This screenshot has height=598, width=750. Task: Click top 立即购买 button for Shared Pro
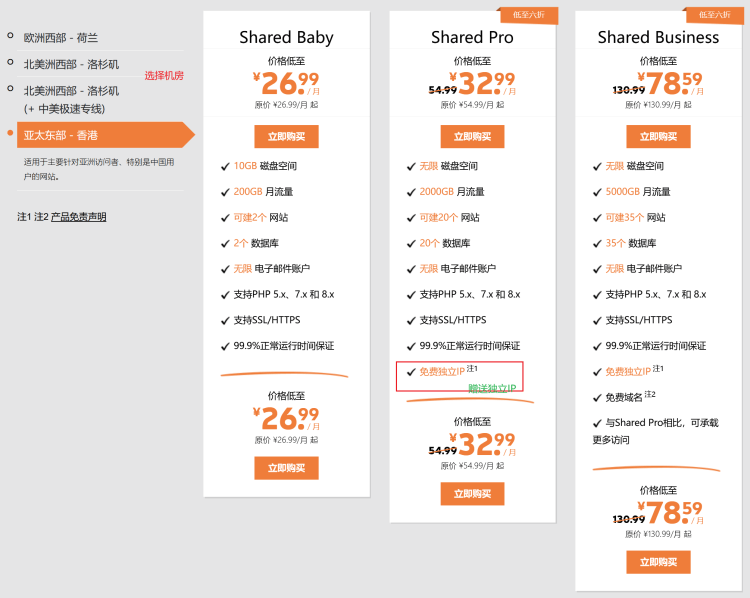(472, 137)
